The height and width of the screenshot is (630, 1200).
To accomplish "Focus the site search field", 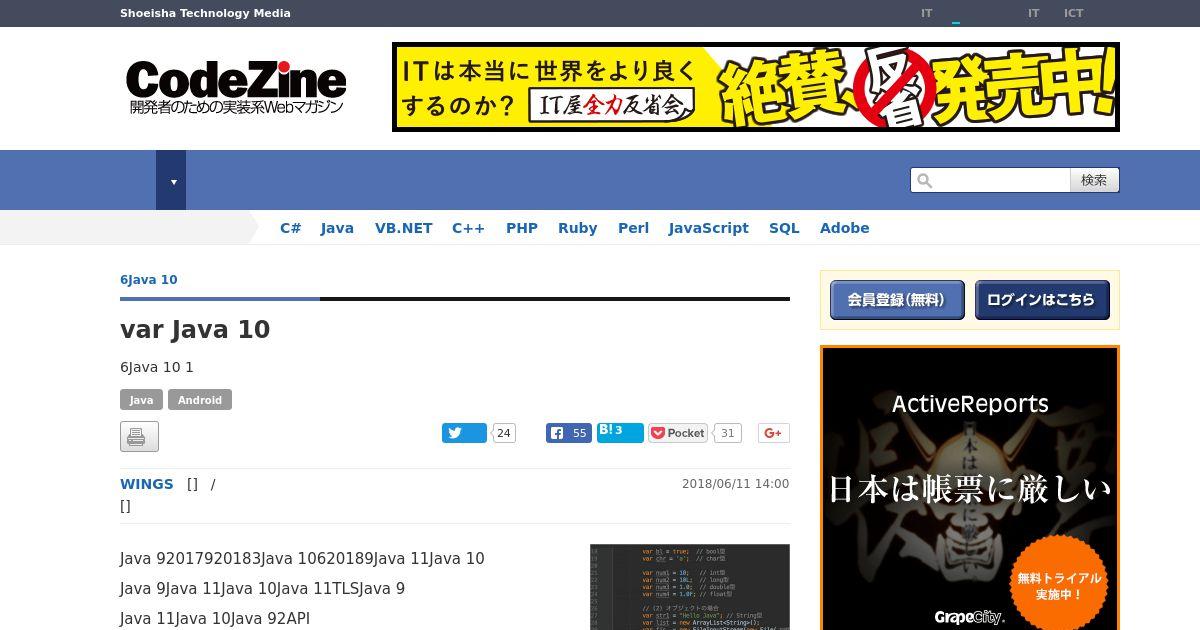I will tap(990, 180).
